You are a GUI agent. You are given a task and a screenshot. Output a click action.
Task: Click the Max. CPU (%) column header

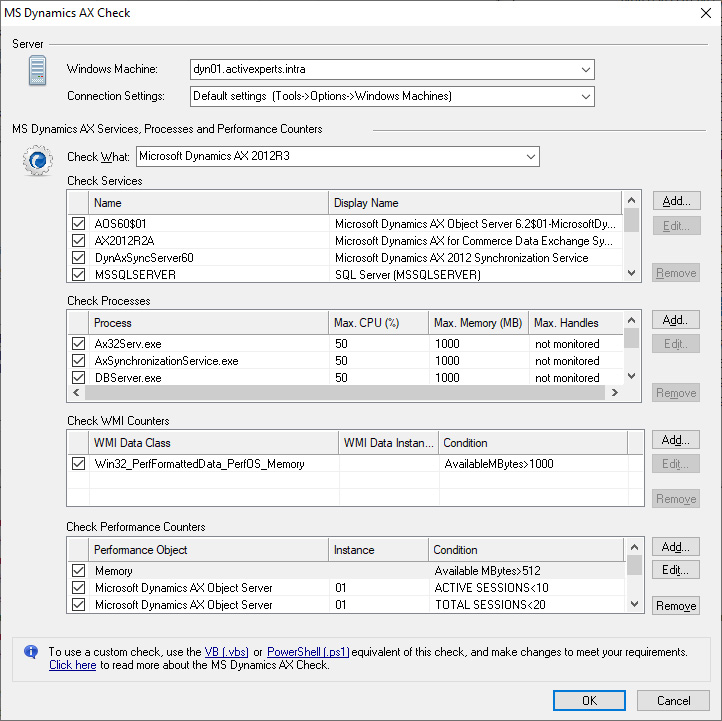(378, 323)
